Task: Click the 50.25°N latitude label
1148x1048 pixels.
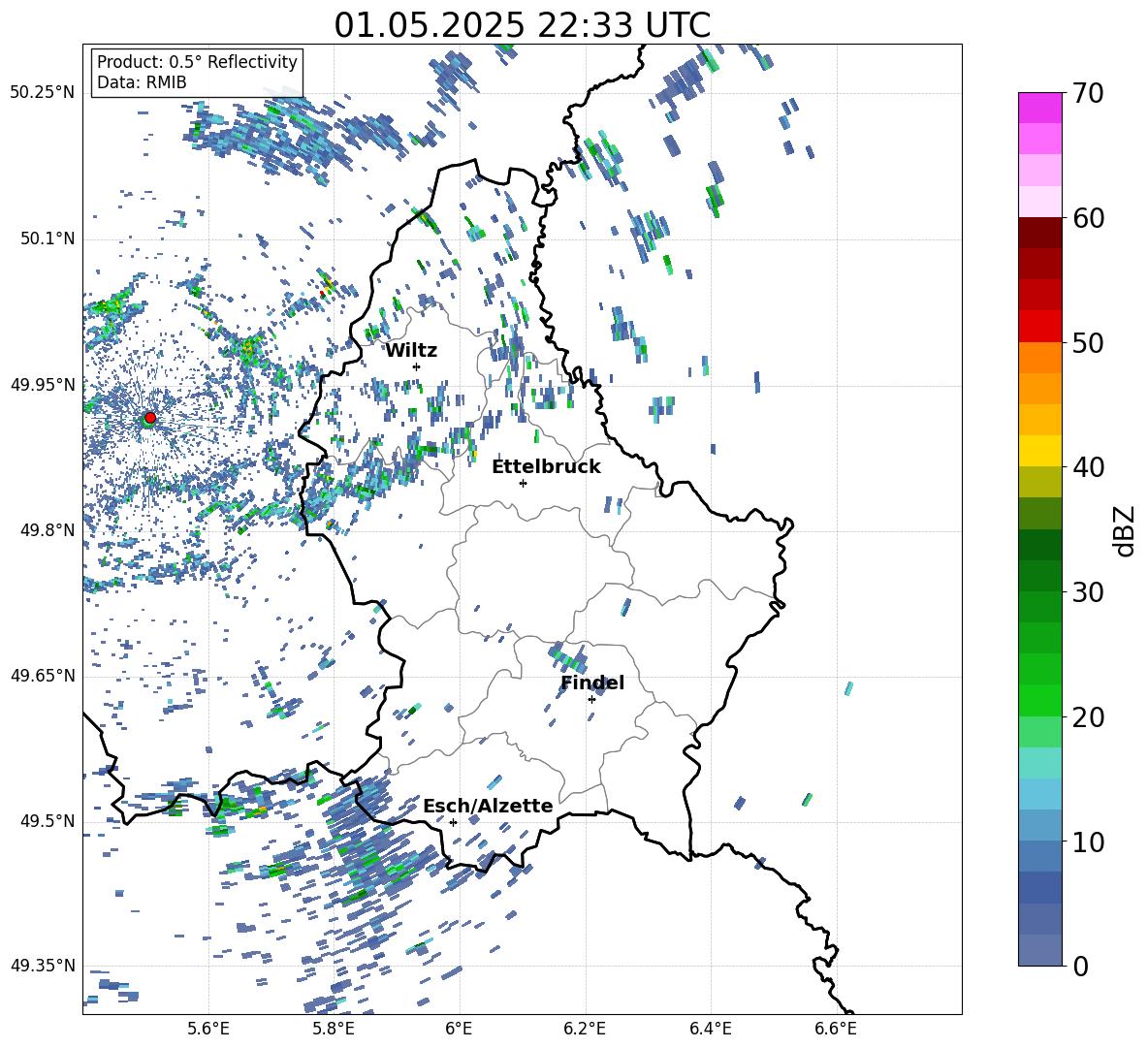Action: (x=43, y=93)
